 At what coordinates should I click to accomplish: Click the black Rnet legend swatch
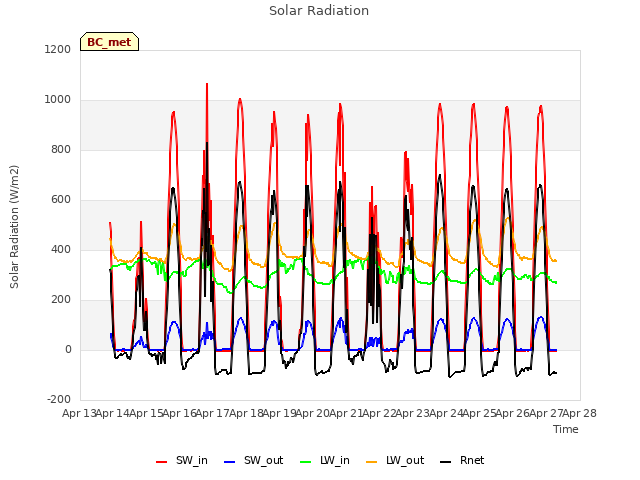click(446, 462)
